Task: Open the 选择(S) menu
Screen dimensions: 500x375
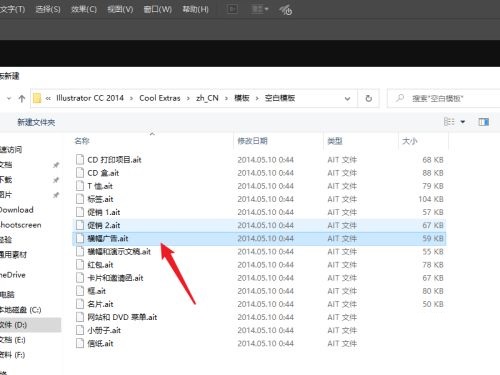Action: tap(48, 9)
